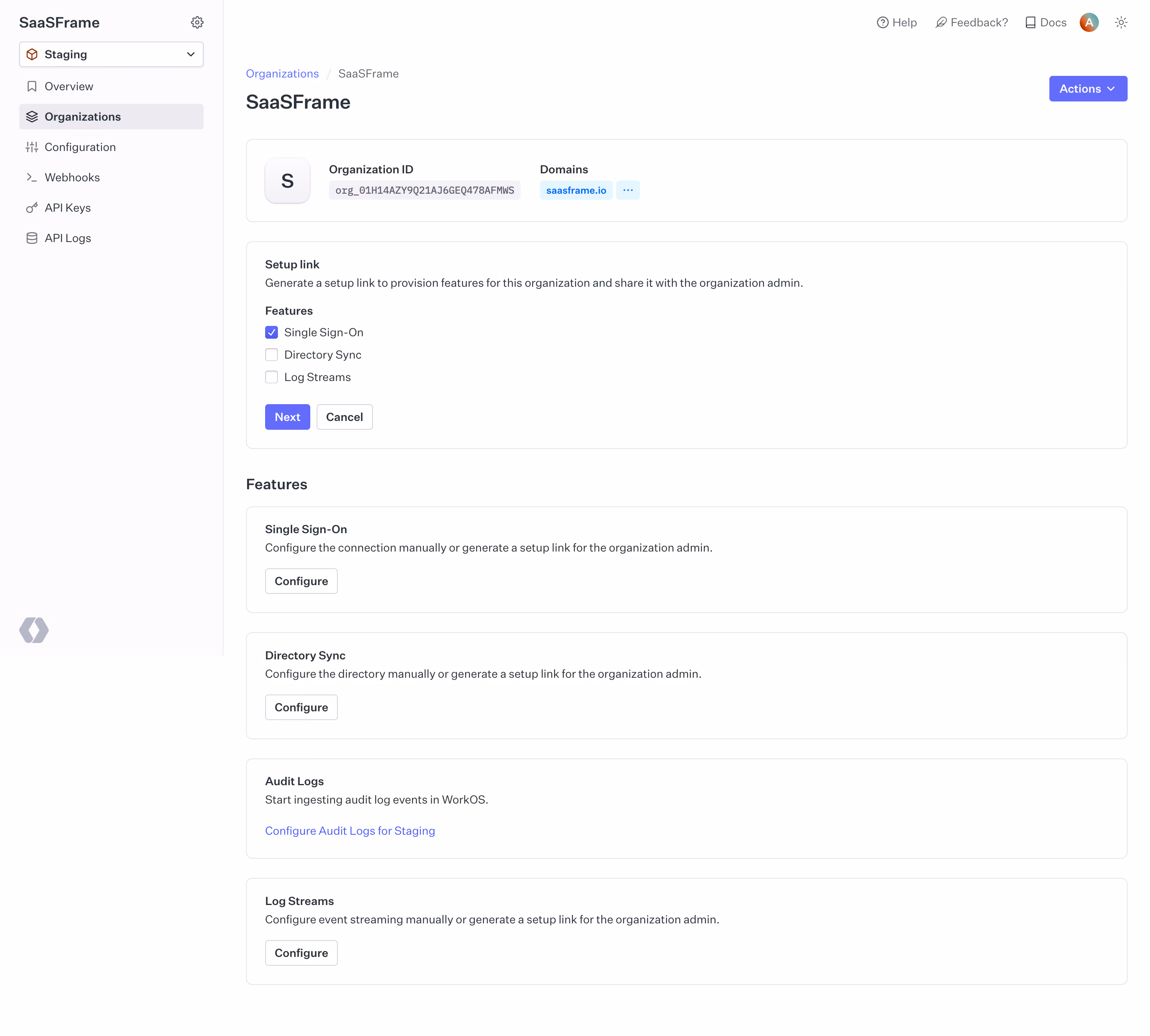Toggle the light/dark theme sun icon
This screenshot has width=1150, height=1036.
coord(1121,22)
